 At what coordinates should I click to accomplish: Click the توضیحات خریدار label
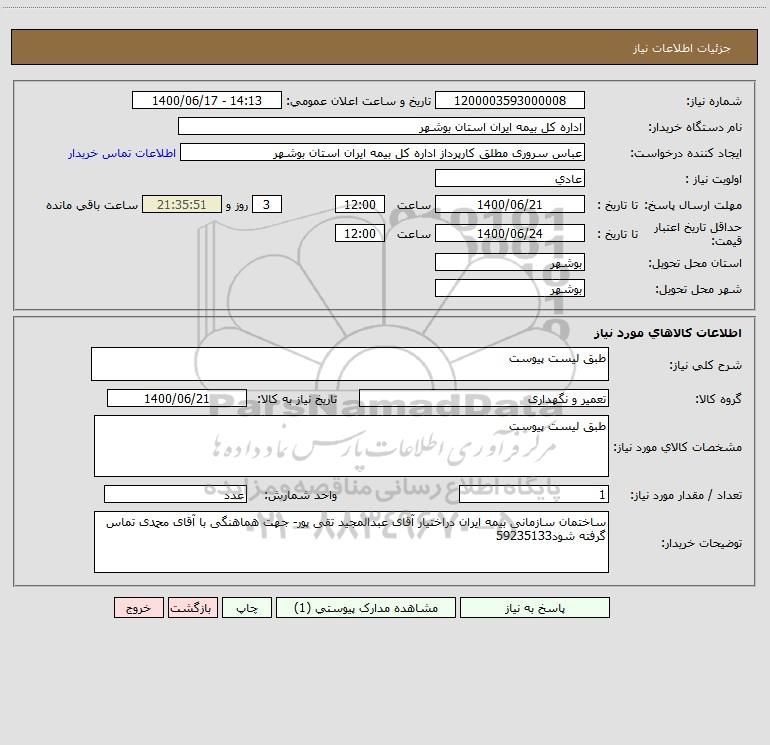702,543
